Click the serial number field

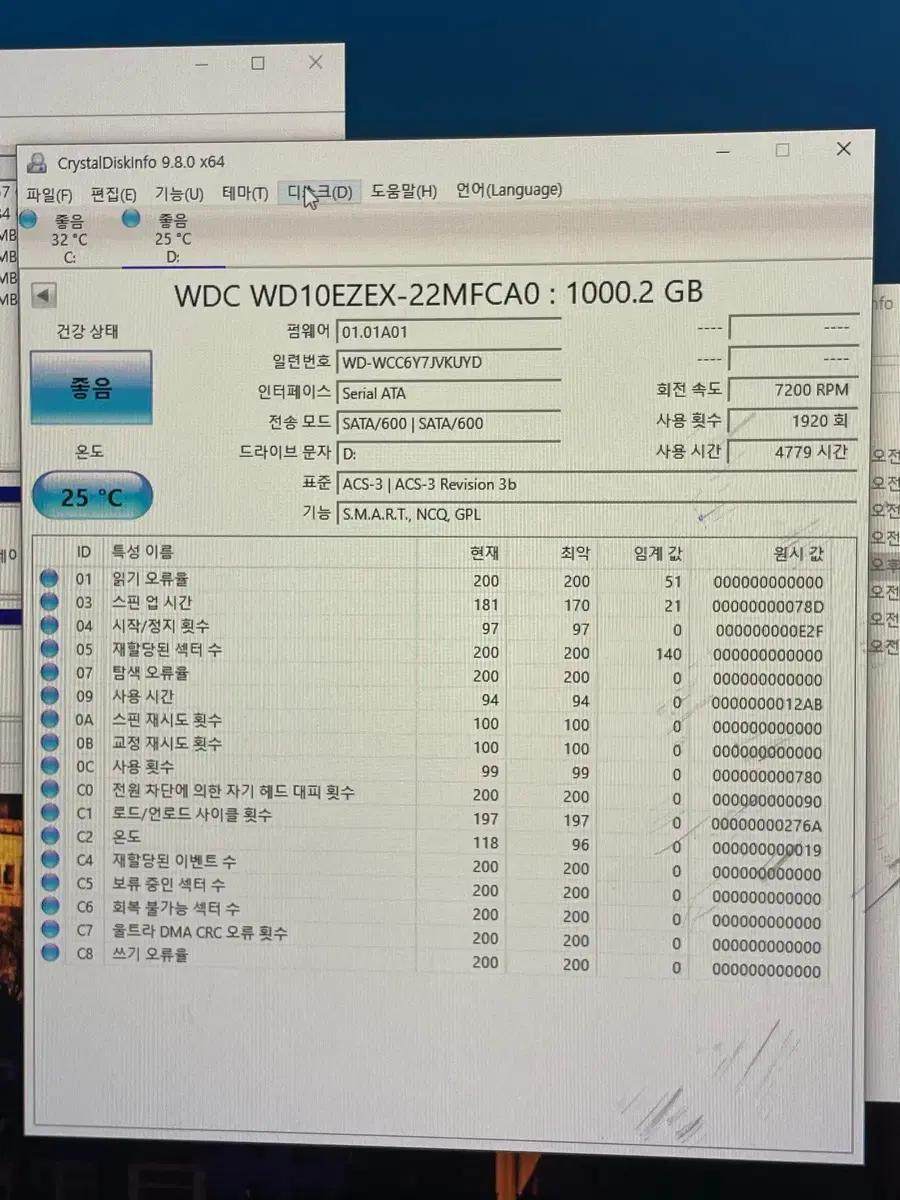point(447,362)
